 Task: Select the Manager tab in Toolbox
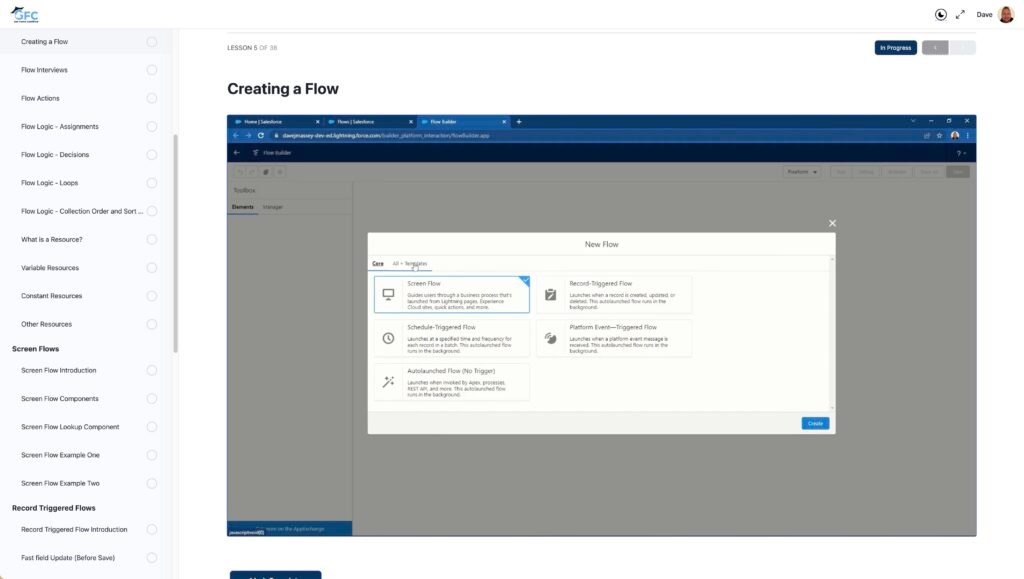coord(272,207)
